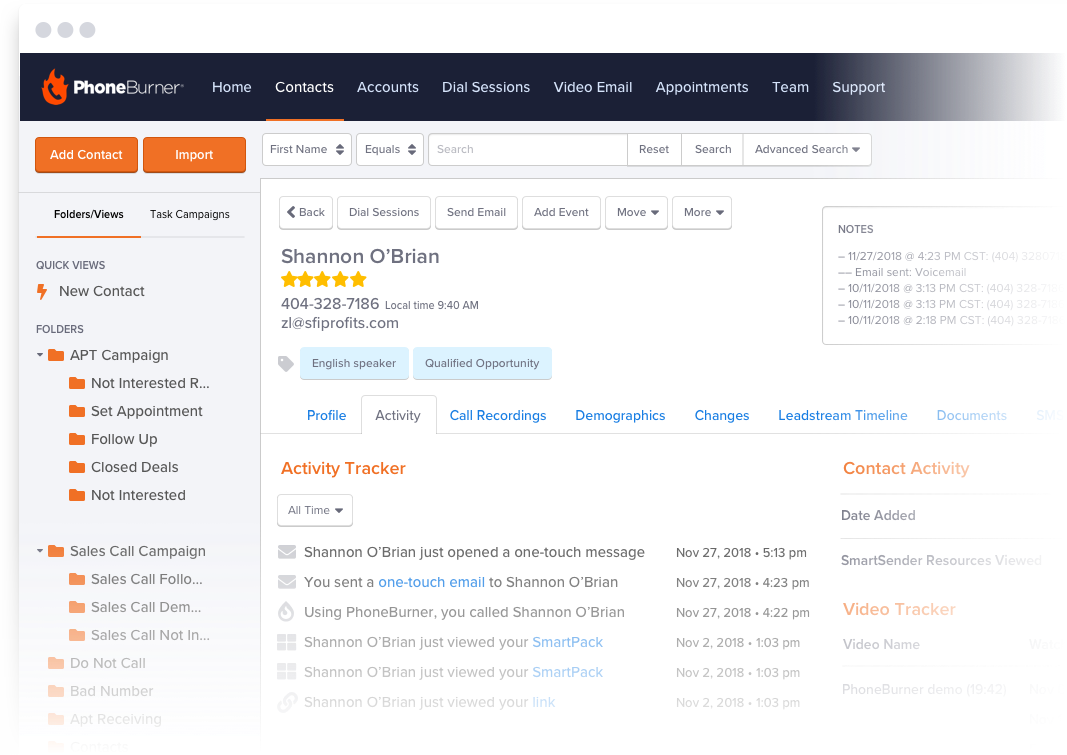Open the Advanced Search dropdown
The image size is (1067, 755).
[x=807, y=149]
